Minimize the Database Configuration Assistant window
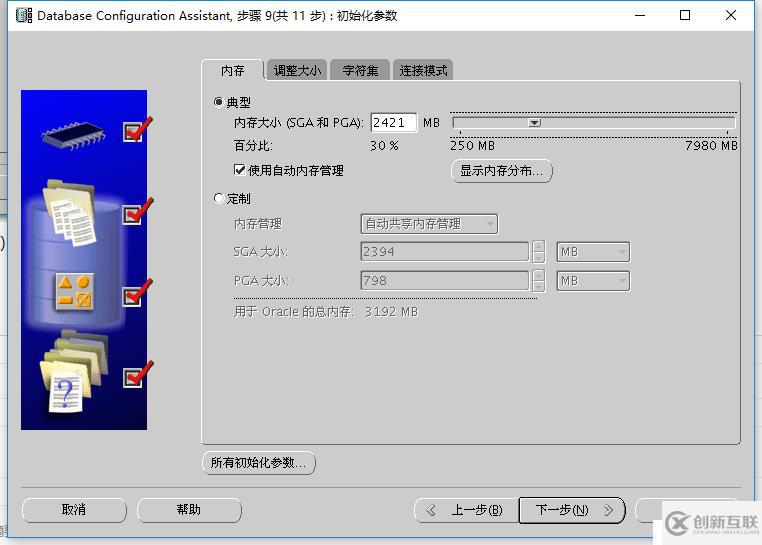This screenshot has height=545, width=762. pyautogui.click(x=640, y=16)
